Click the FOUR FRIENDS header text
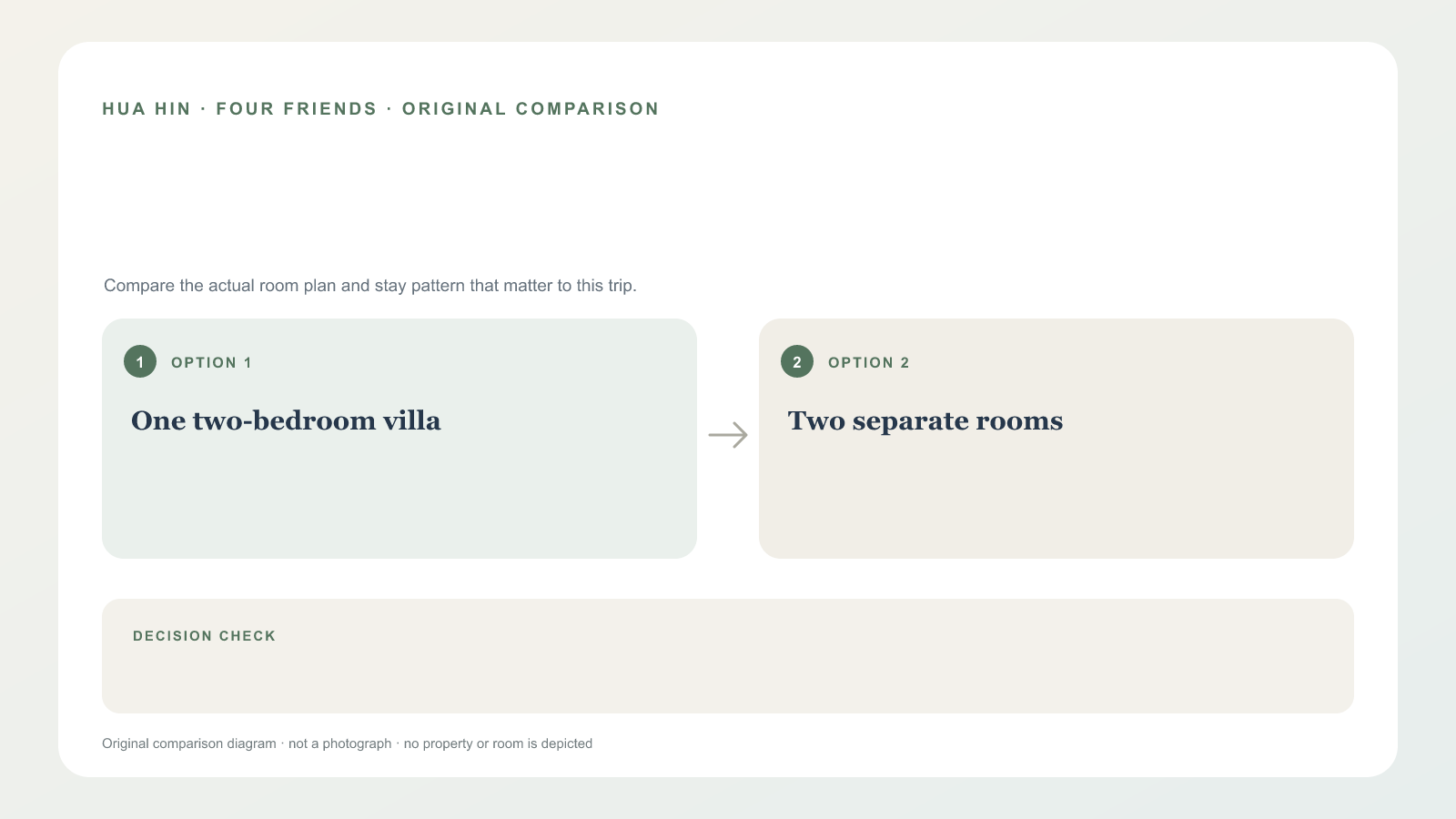This screenshot has width=1456, height=819. click(297, 109)
